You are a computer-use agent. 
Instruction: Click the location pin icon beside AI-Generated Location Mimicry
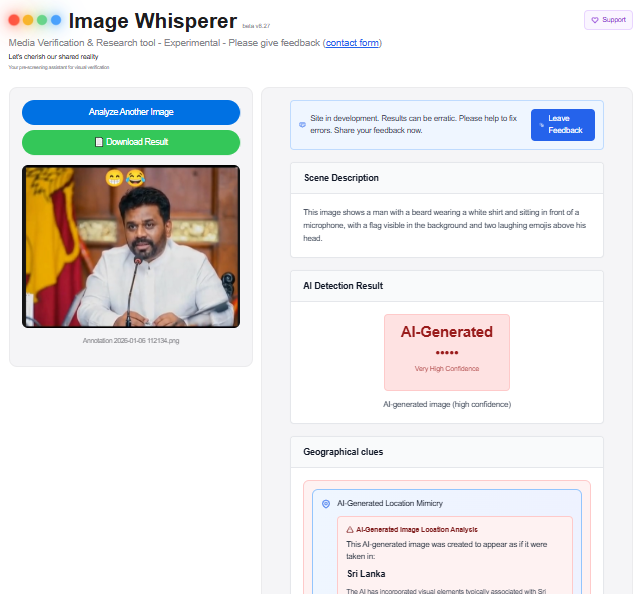click(326, 504)
